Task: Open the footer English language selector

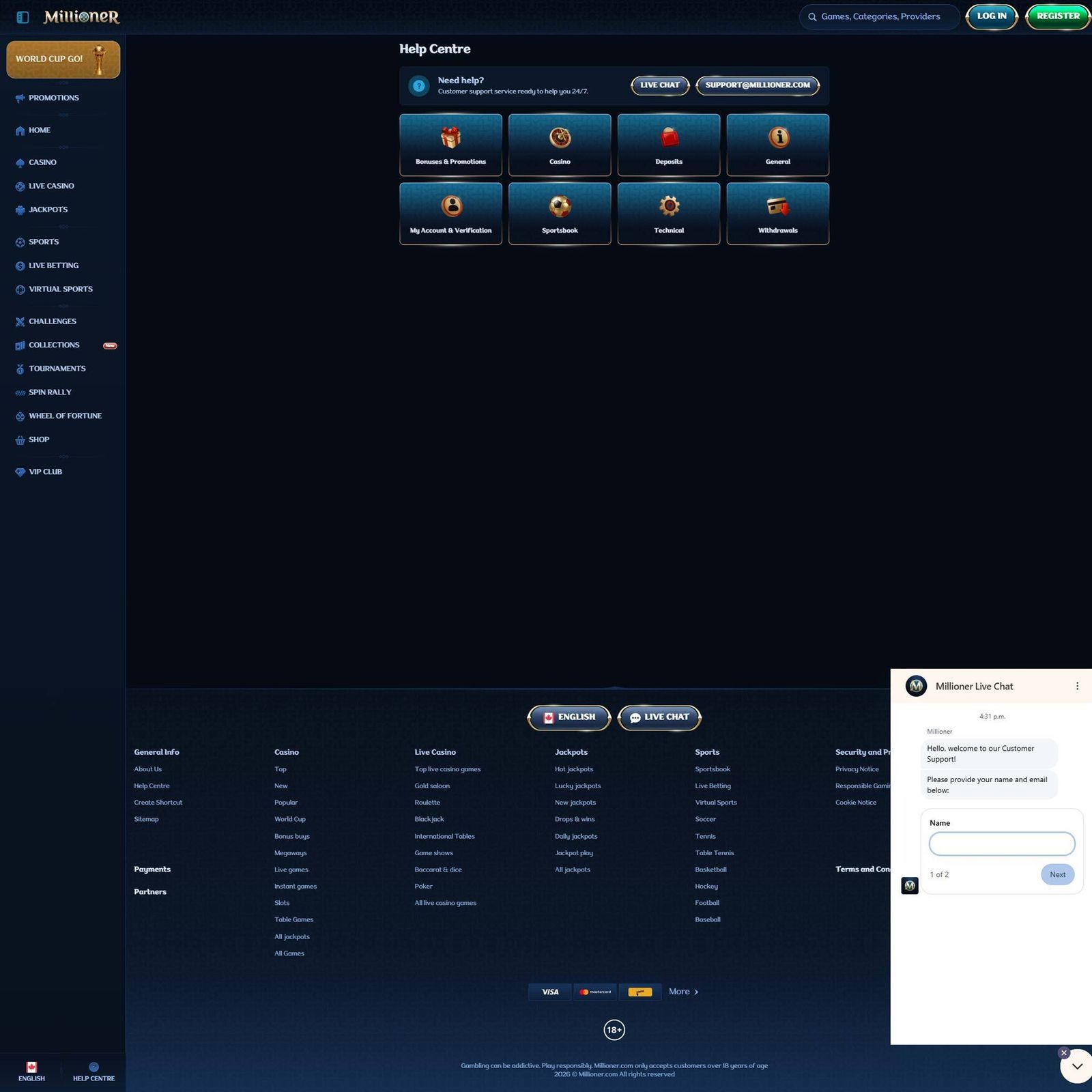Action: pyautogui.click(x=569, y=717)
